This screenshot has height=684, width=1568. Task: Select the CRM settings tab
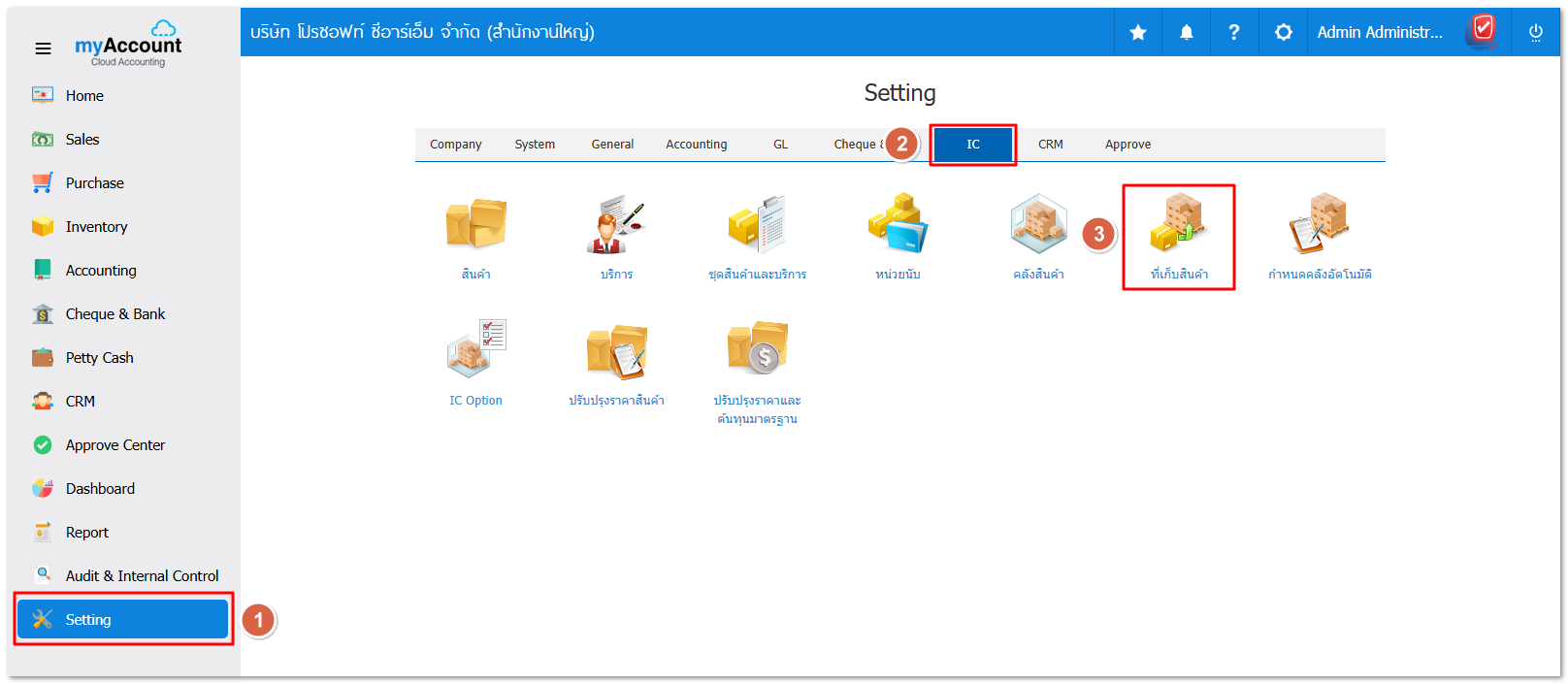point(1050,145)
